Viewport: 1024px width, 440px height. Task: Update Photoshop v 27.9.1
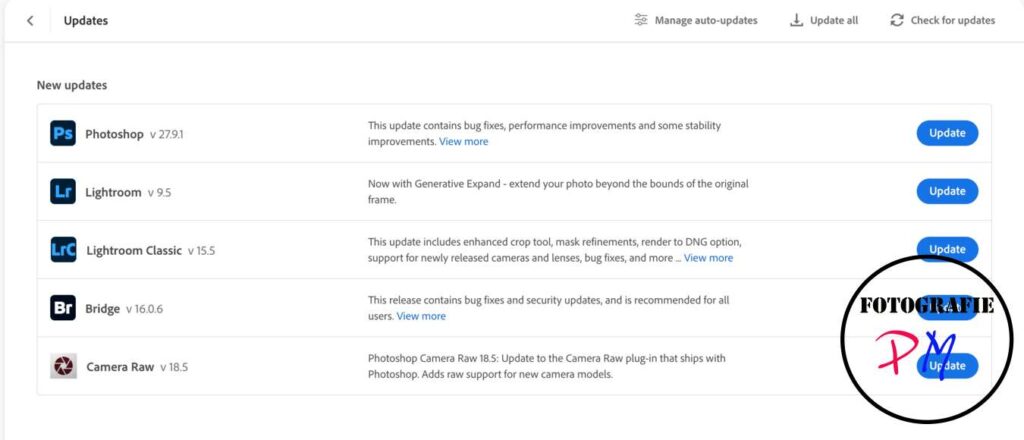947,133
